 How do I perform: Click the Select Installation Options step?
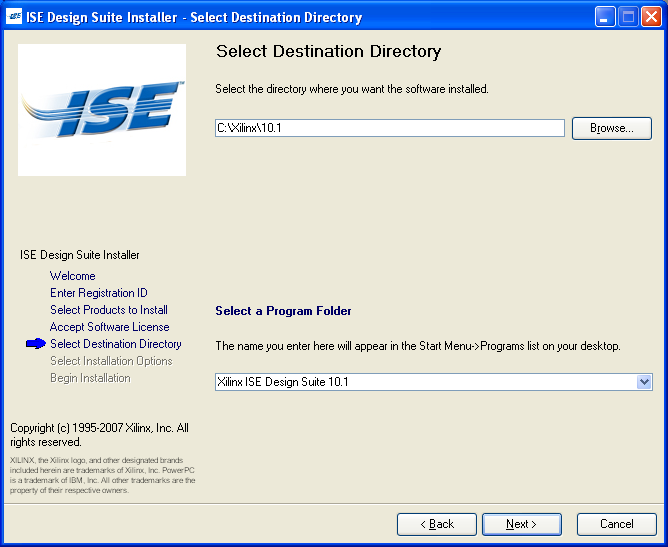coord(111,361)
